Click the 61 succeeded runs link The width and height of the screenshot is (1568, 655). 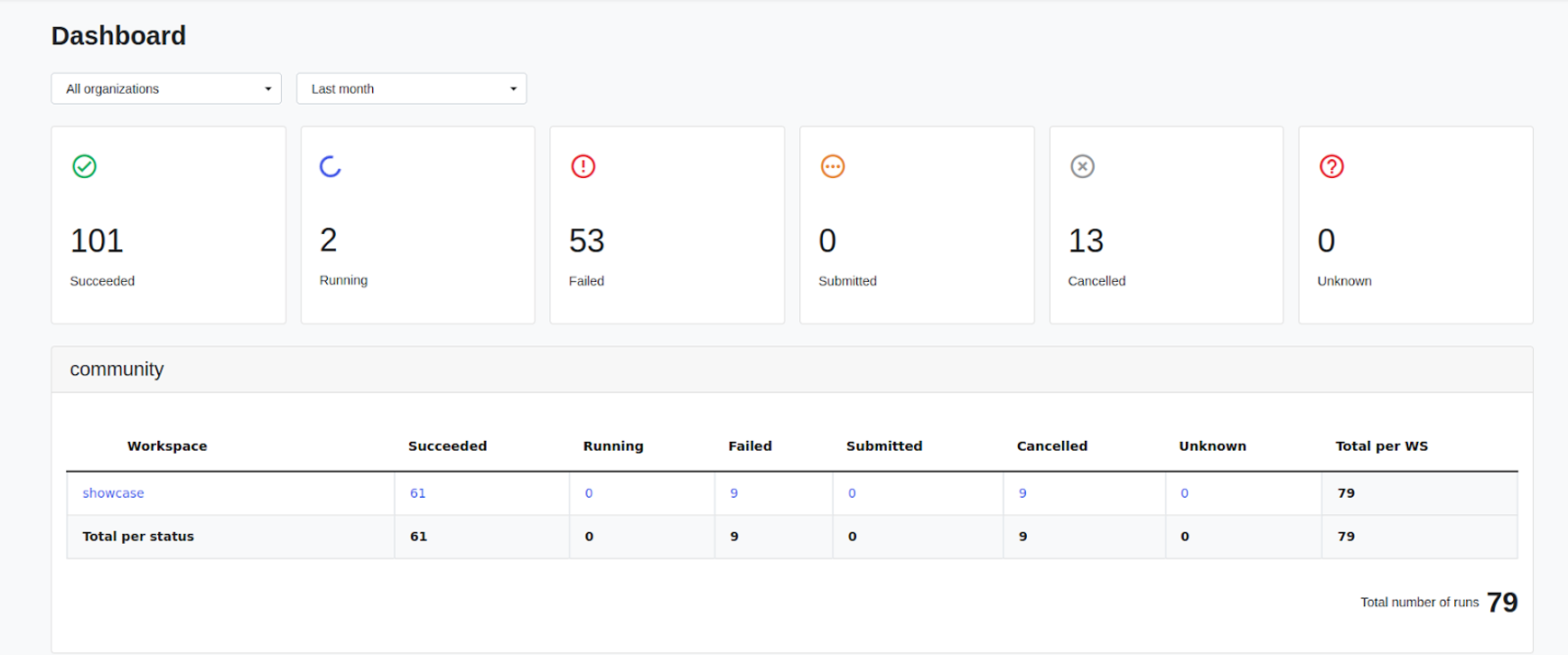point(417,493)
